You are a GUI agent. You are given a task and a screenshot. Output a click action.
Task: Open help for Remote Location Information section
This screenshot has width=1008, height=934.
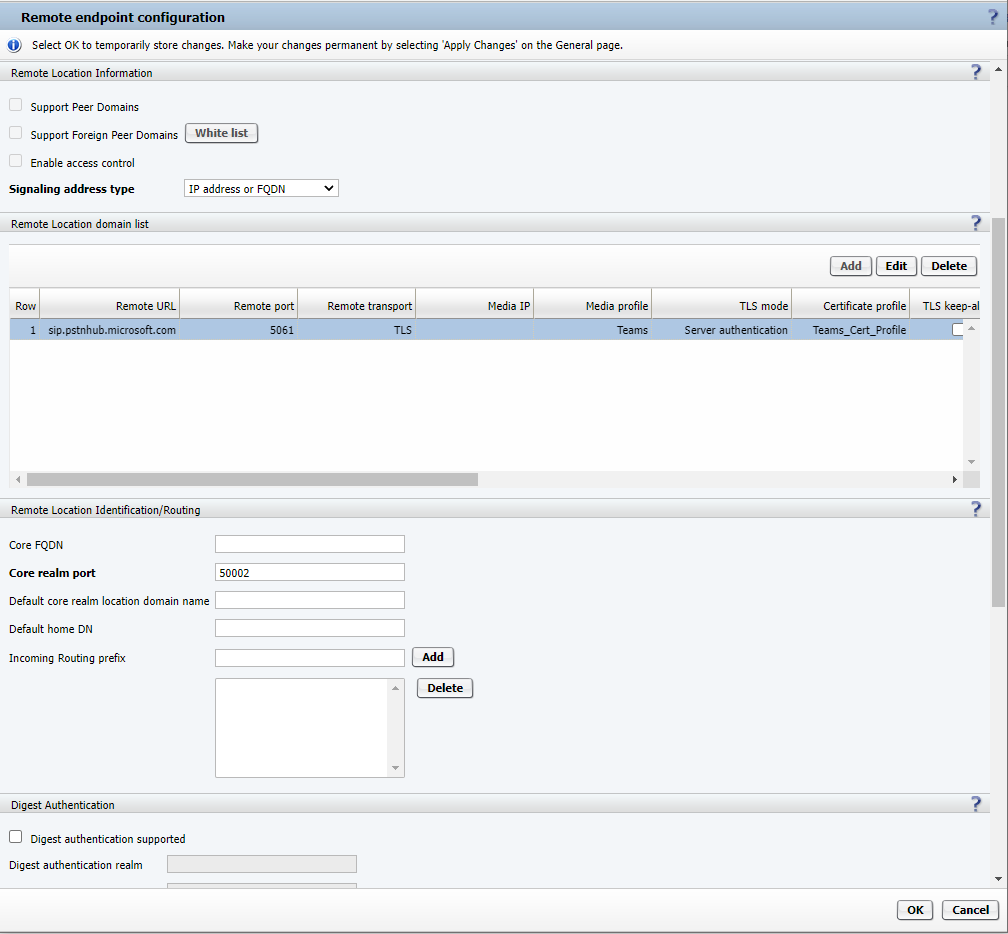click(976, 71)
